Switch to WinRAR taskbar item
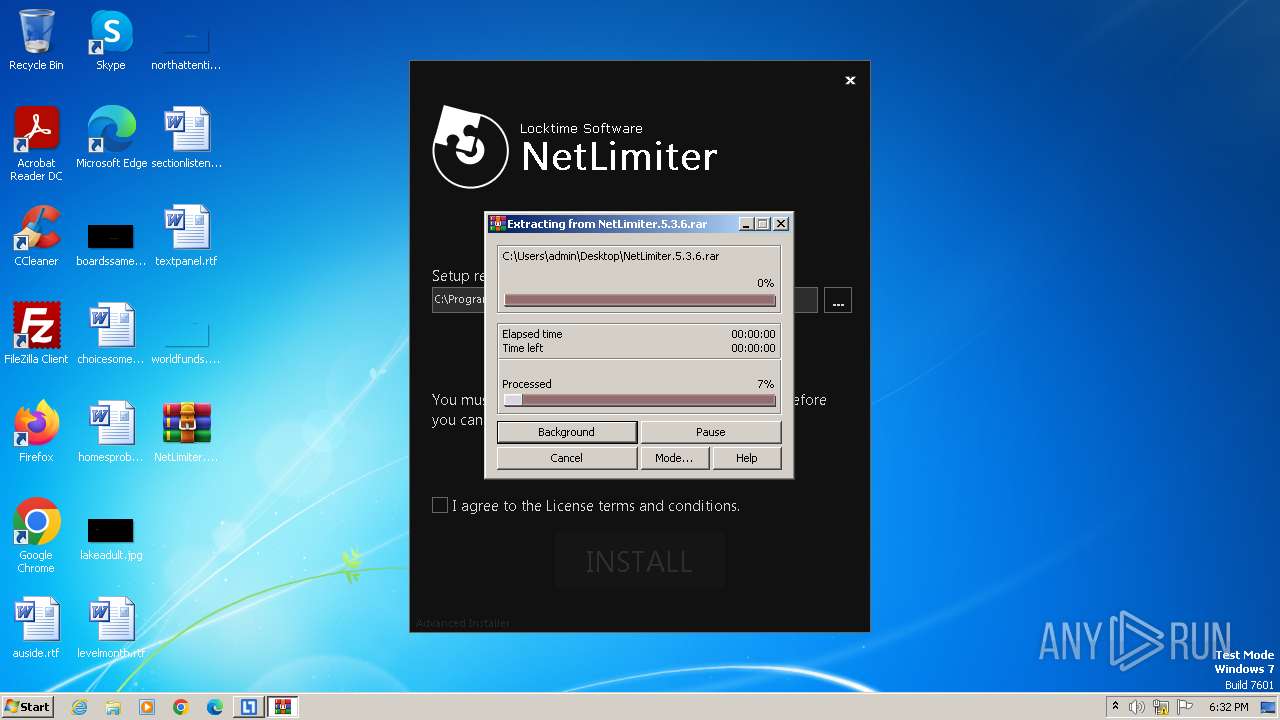 [283, 707]
